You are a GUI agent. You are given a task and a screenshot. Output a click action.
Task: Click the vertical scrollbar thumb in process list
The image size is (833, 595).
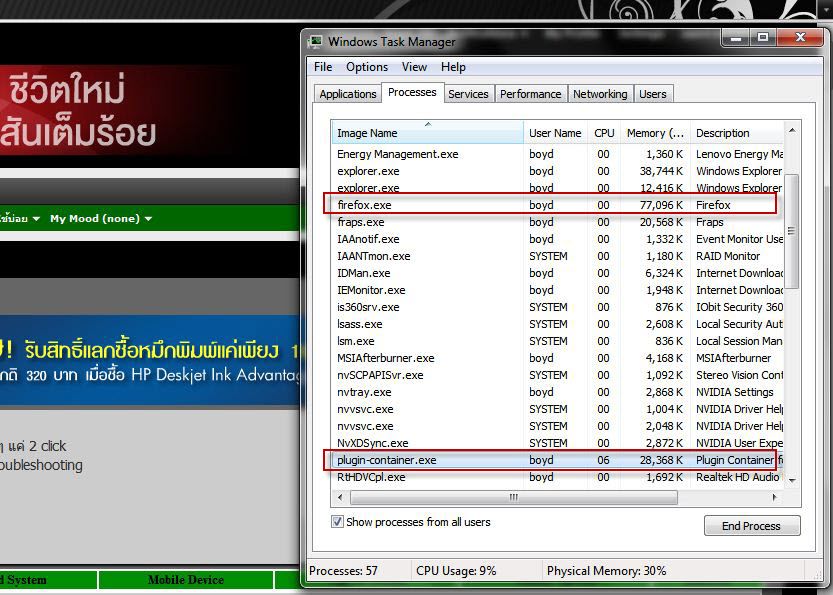792,231
